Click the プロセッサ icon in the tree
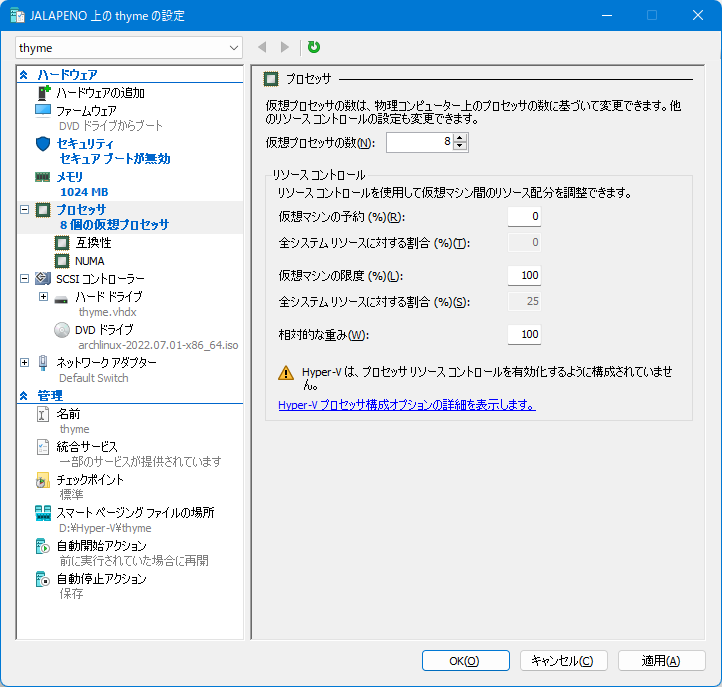This screenshot has width=722, height=687. pyautogui.click(x=43, y=210)
